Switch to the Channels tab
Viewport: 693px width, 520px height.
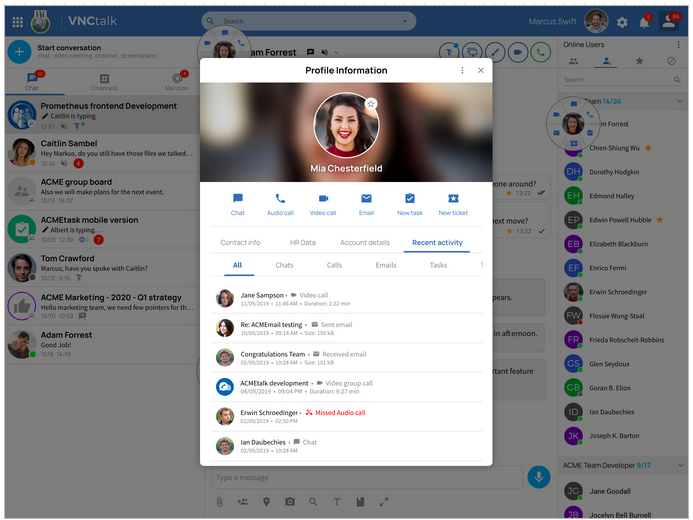pyautogui.click(x=104, y=82)
